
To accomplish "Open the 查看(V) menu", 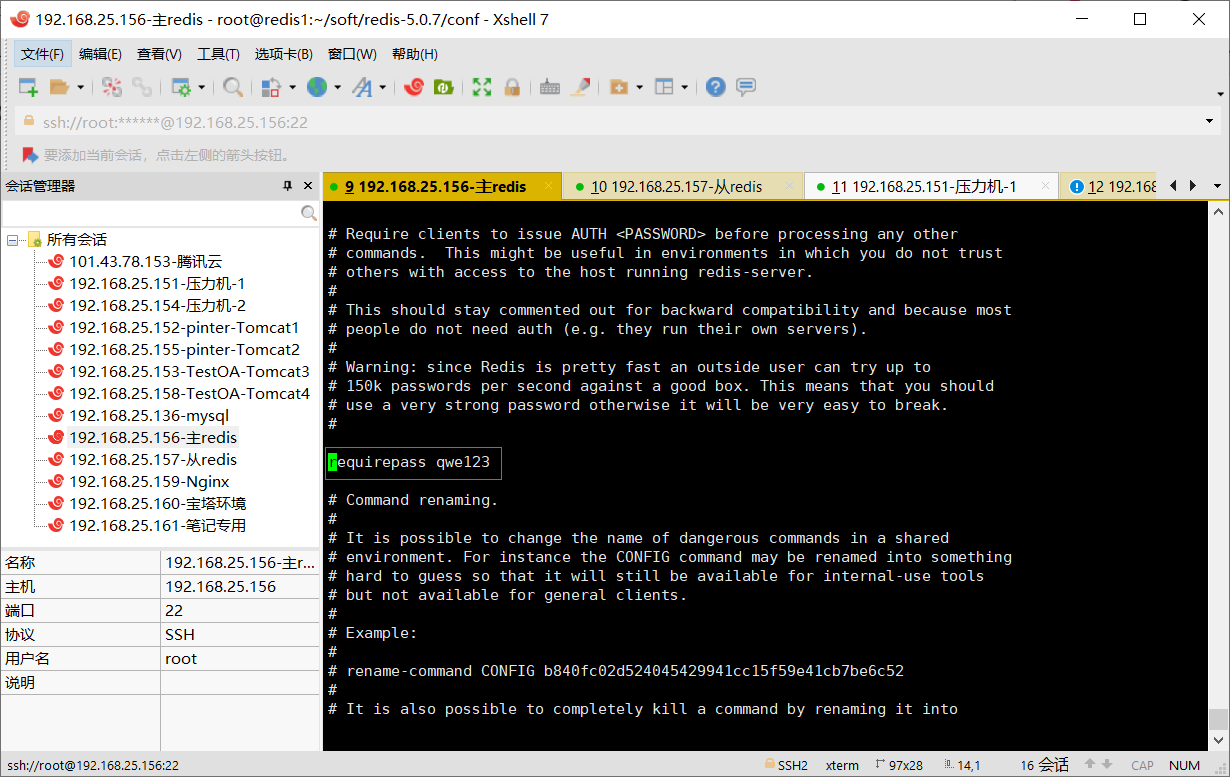I will tap(159, 54).
